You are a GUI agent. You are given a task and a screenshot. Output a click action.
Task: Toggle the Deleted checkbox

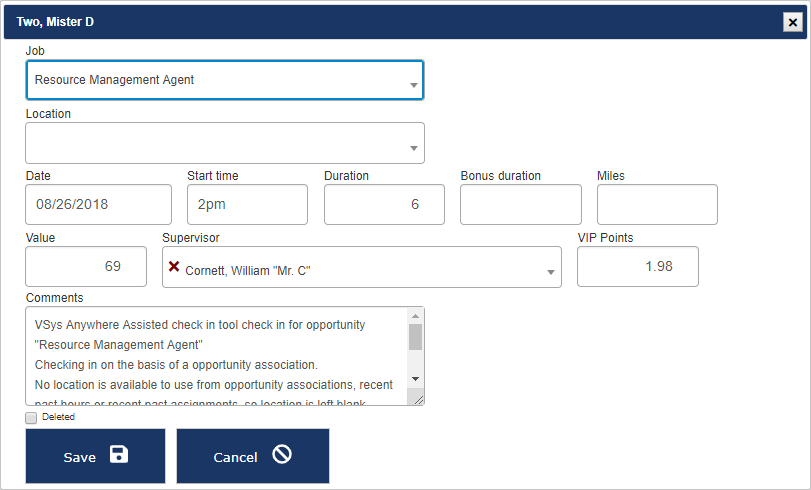click(31, 417)
